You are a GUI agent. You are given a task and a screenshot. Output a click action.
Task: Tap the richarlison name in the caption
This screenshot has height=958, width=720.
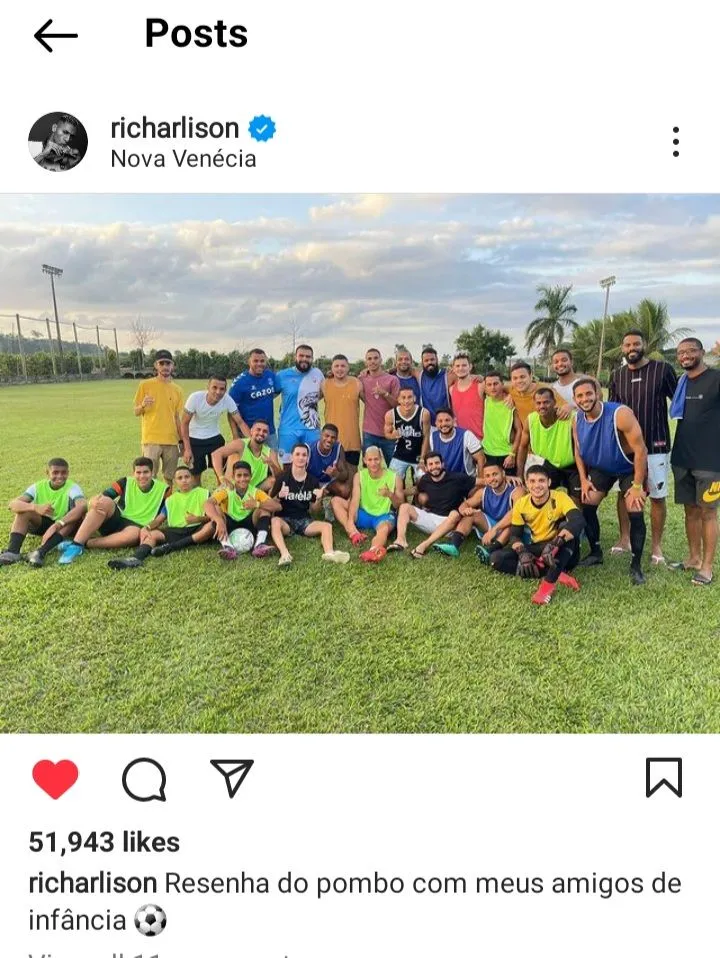pyautogui.click(x=93, y=883)
